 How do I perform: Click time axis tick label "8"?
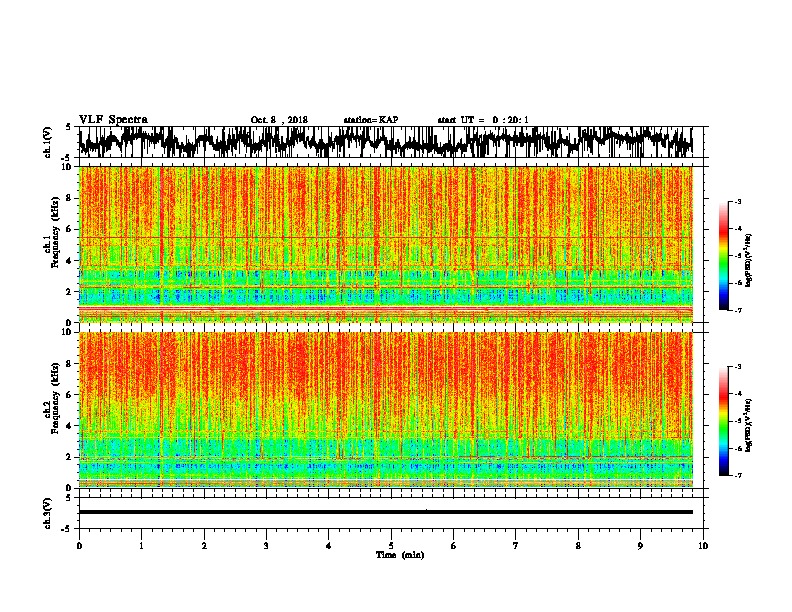click(578, 546)
